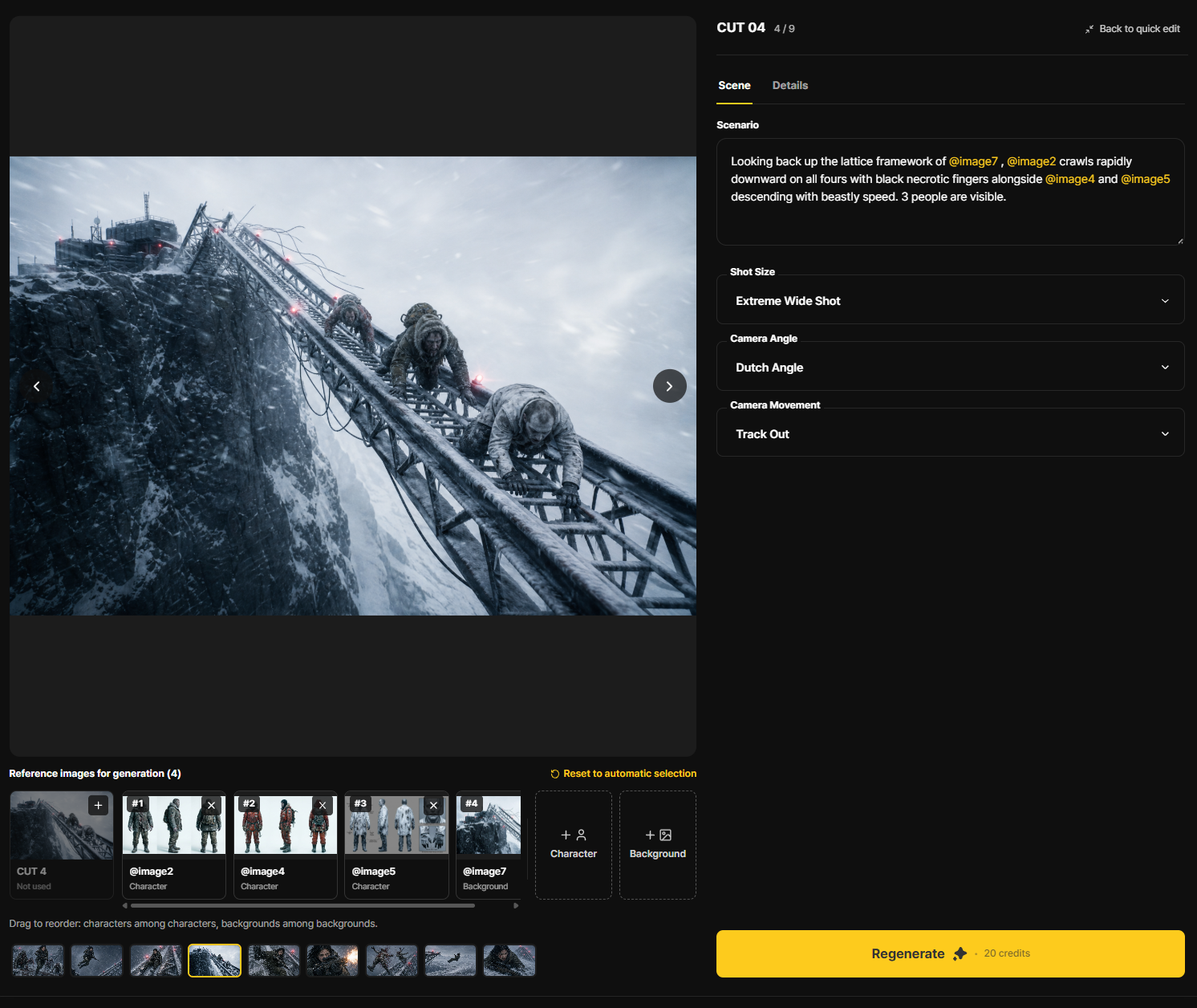Open ninth cut thumbnail in filmstrip

(x=509, y=961)
